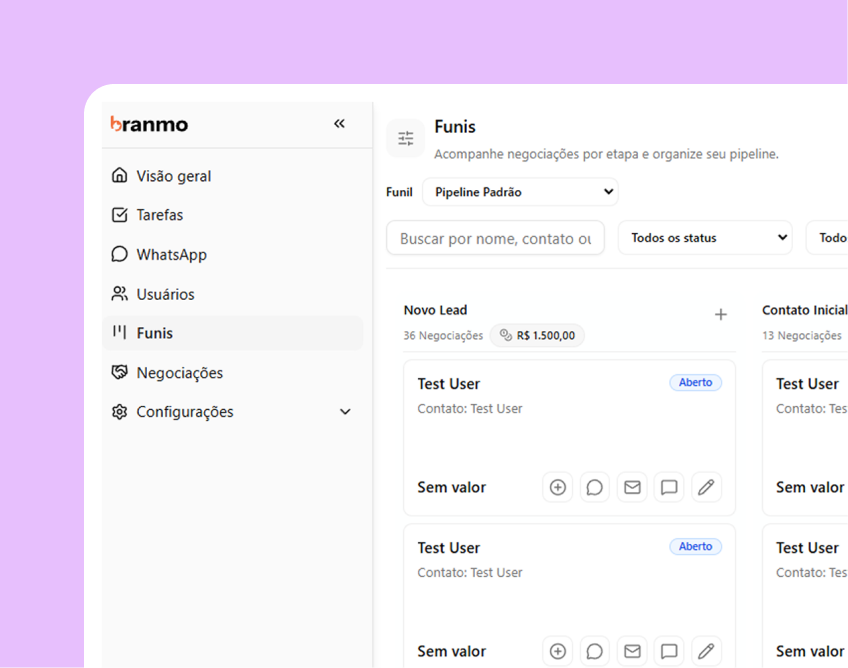Edit first Test User card with pencil icon
Viewport: 848px width, 668px height.
706,487
